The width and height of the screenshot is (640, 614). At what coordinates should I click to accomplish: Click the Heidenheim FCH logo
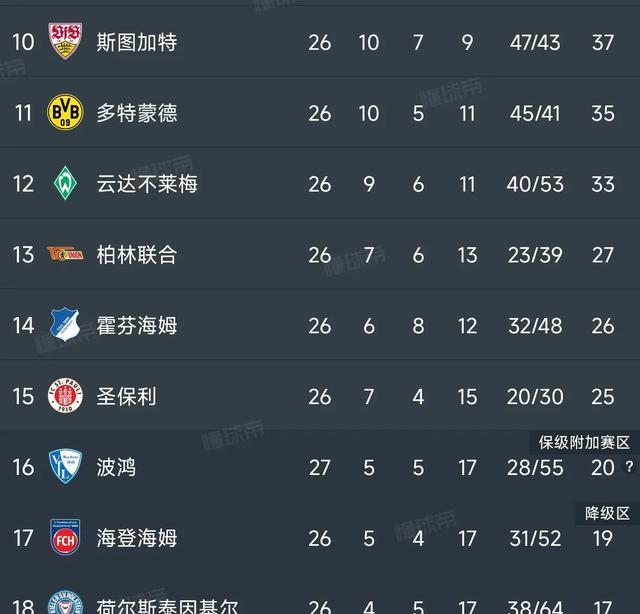(x=66, y=538)
